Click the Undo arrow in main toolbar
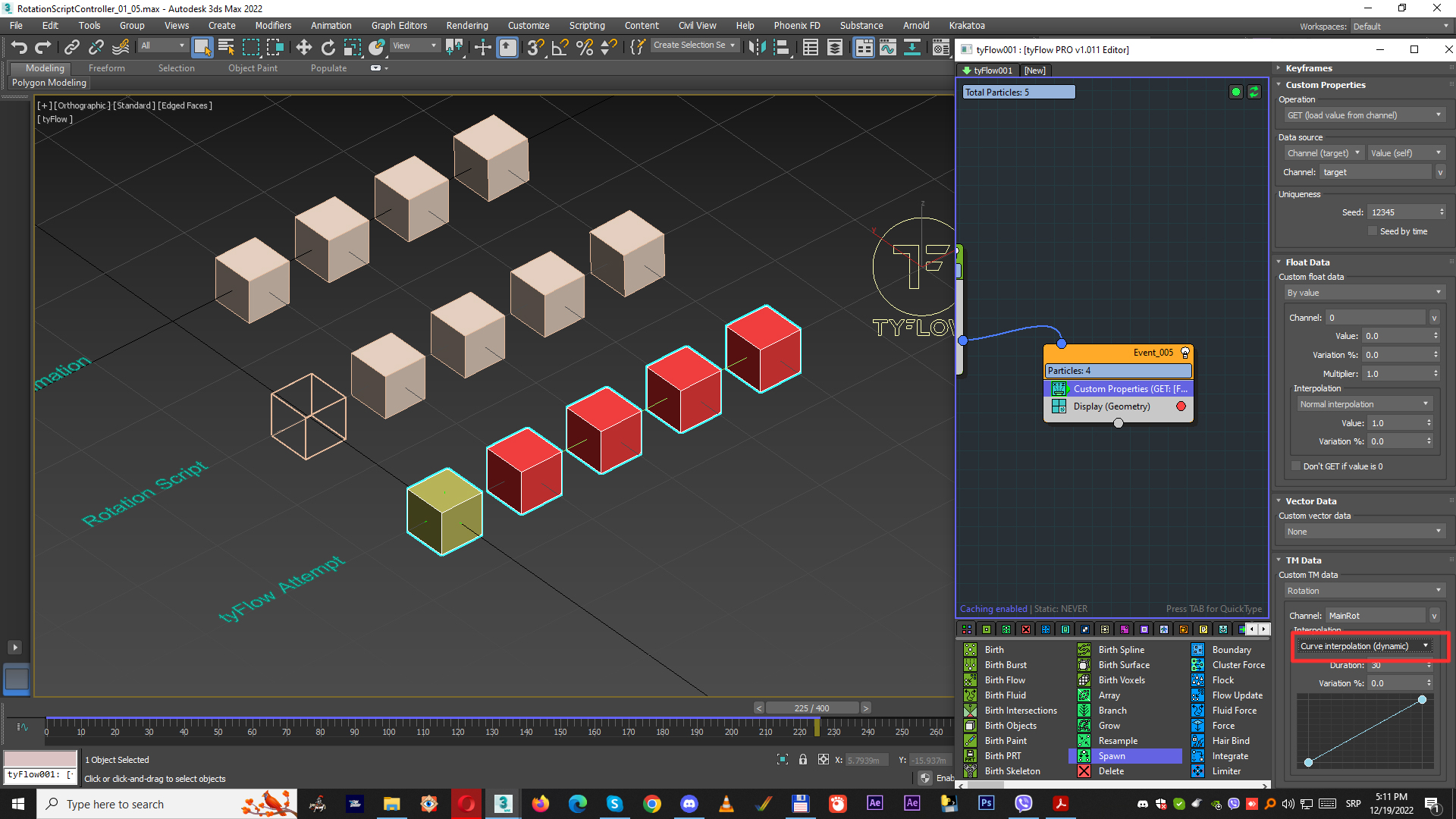This screenshot has width=1456, height=819. [18, 47]
